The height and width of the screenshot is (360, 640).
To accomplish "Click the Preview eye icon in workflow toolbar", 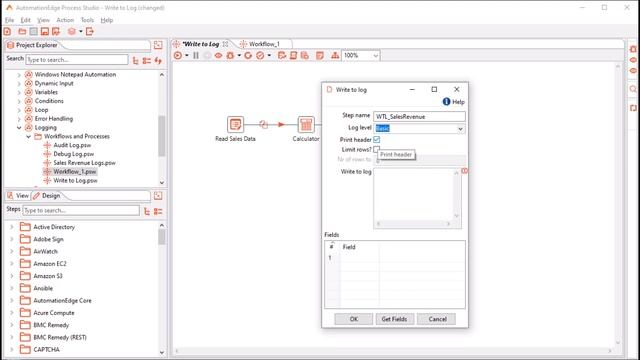I will pyautogui.click(x=219, y=56).
